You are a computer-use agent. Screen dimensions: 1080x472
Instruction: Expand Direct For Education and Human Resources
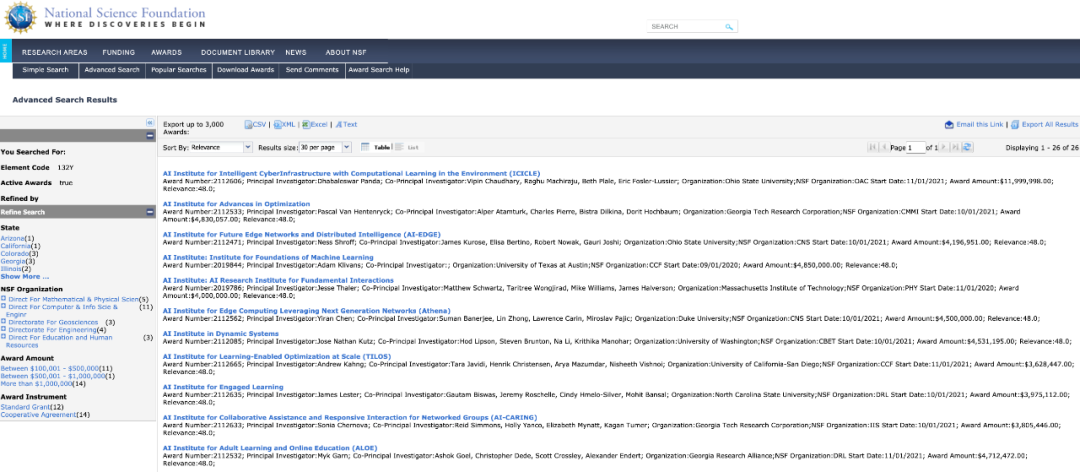[3, 338]
